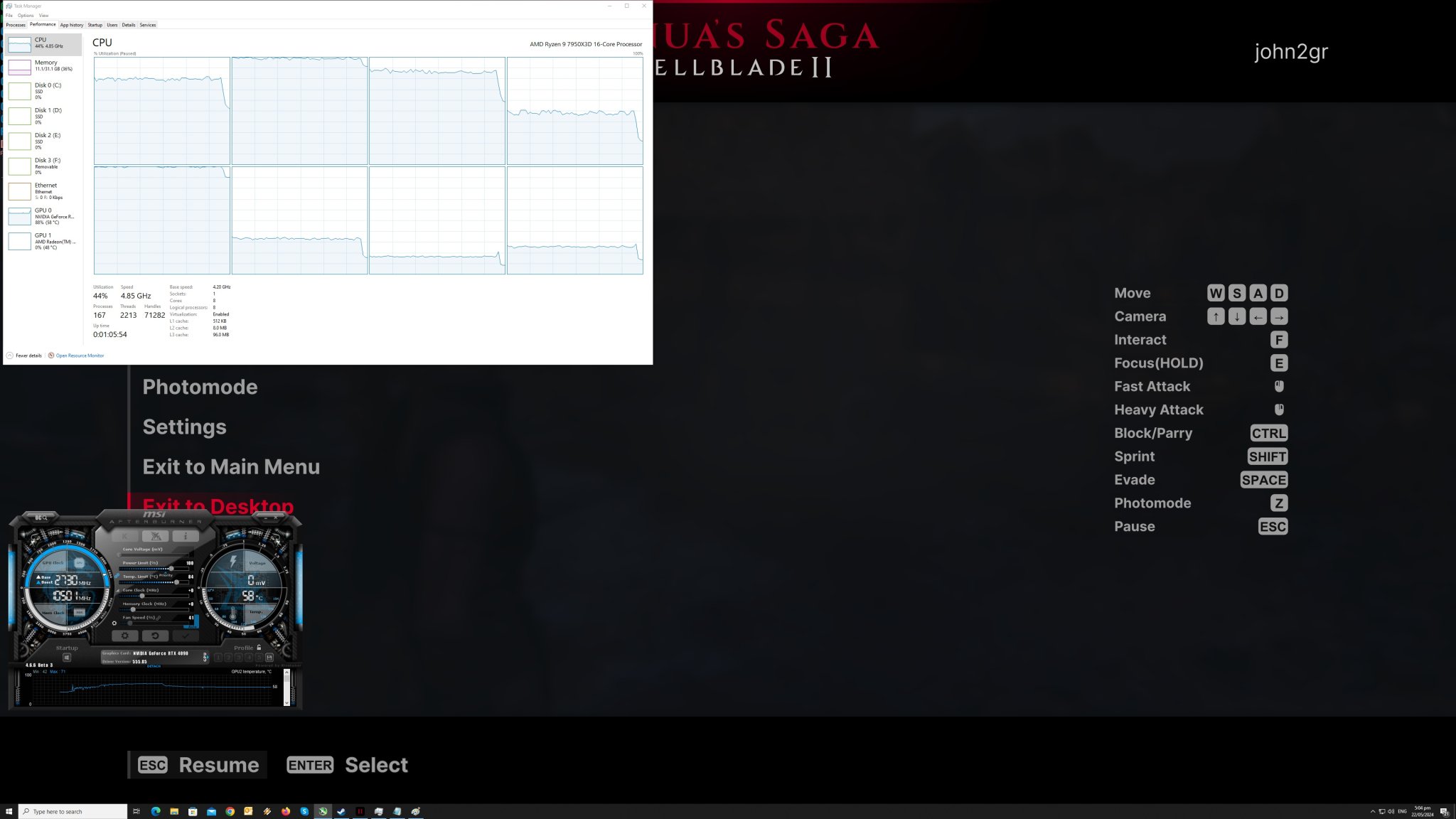The height and width of the screenshot is (819, 1456).
Task: Toggle the power and temp limit link
Action: 116,576
